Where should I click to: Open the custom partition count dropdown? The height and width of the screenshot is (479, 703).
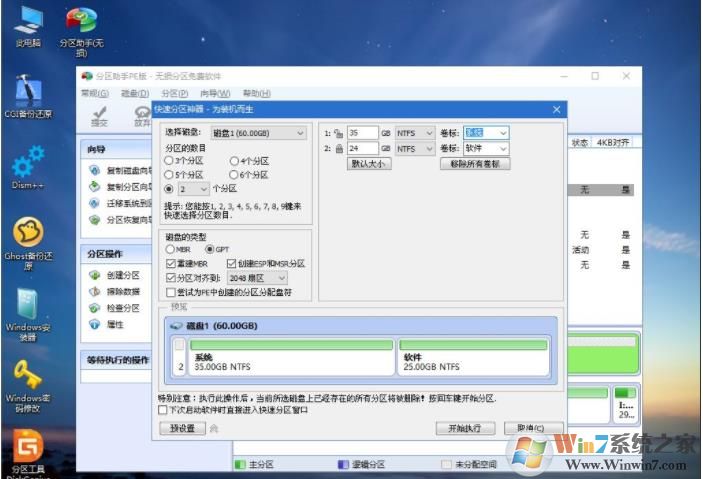[x=194, y=189]
